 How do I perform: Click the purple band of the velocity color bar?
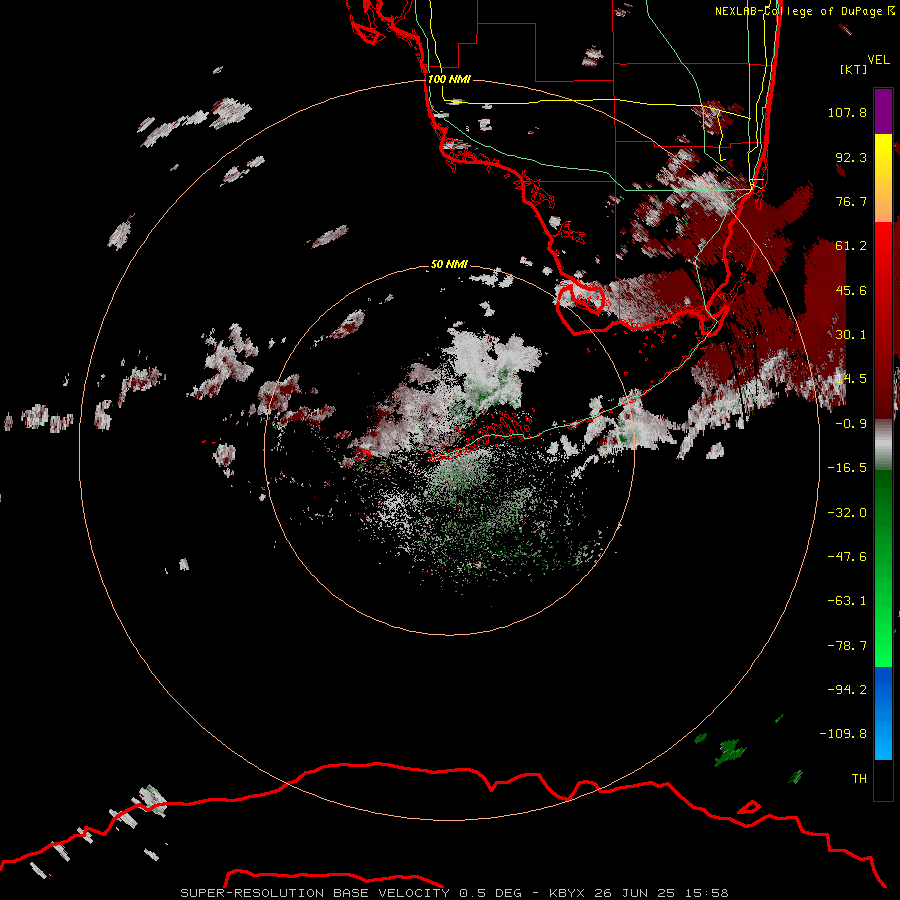883,111
